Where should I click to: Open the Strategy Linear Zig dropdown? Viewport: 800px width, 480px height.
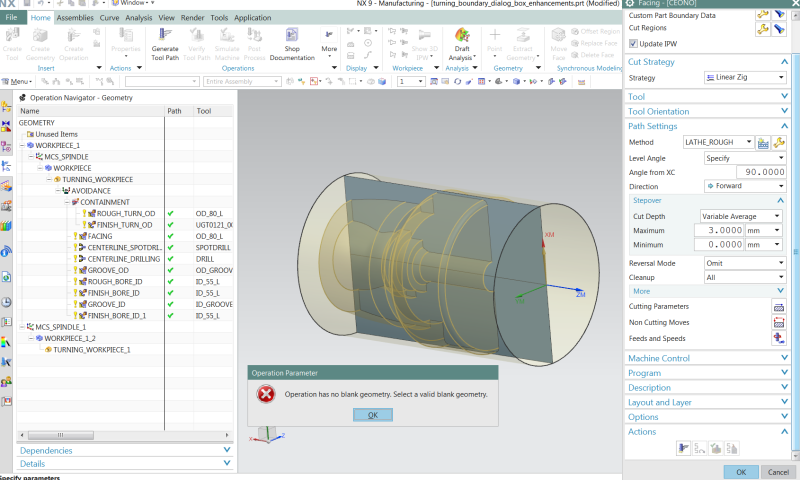click(744, 78)
